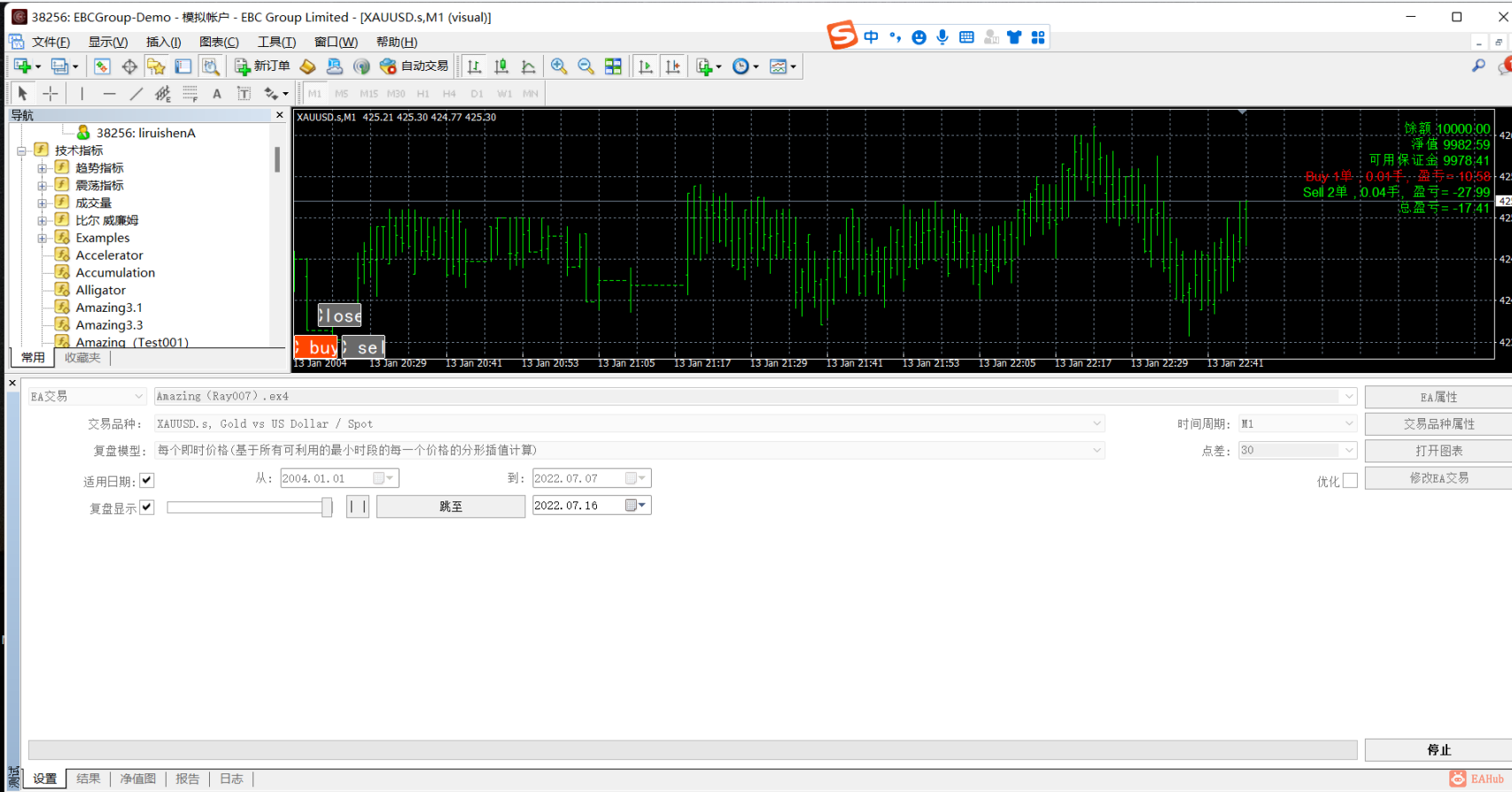
Task: Show the Market Watch window
Action: coord(102,66)
